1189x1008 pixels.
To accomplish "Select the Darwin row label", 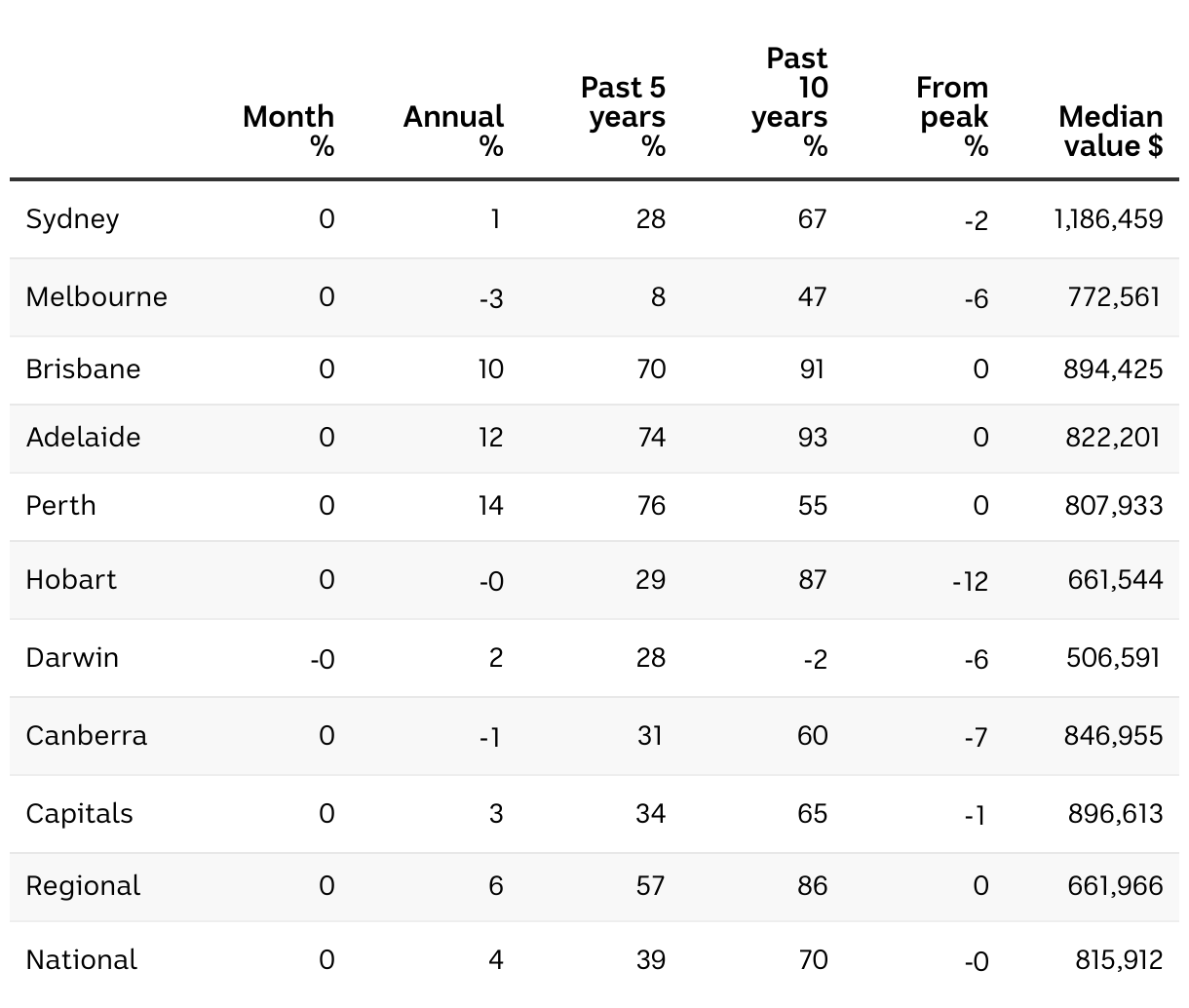I will pyautogui.click(x=72, y=657).
